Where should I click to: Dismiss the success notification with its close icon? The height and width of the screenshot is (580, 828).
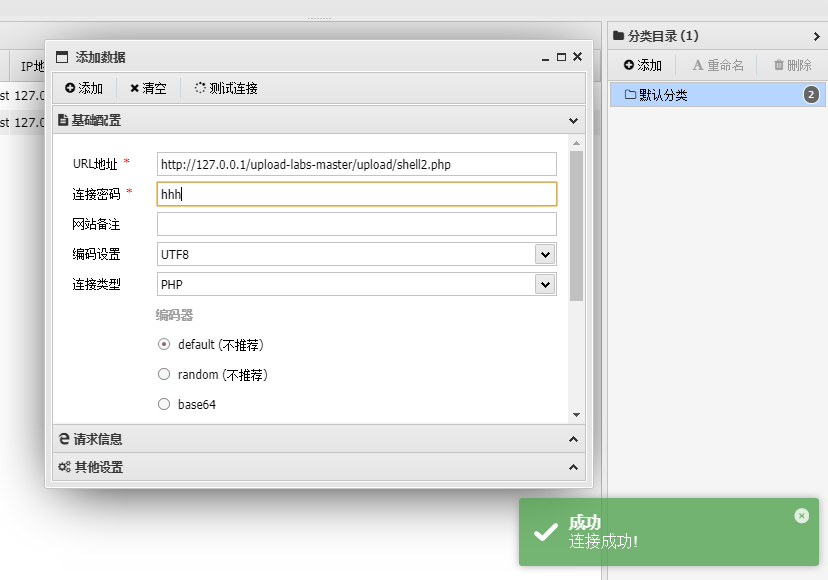tap(801, 516)
